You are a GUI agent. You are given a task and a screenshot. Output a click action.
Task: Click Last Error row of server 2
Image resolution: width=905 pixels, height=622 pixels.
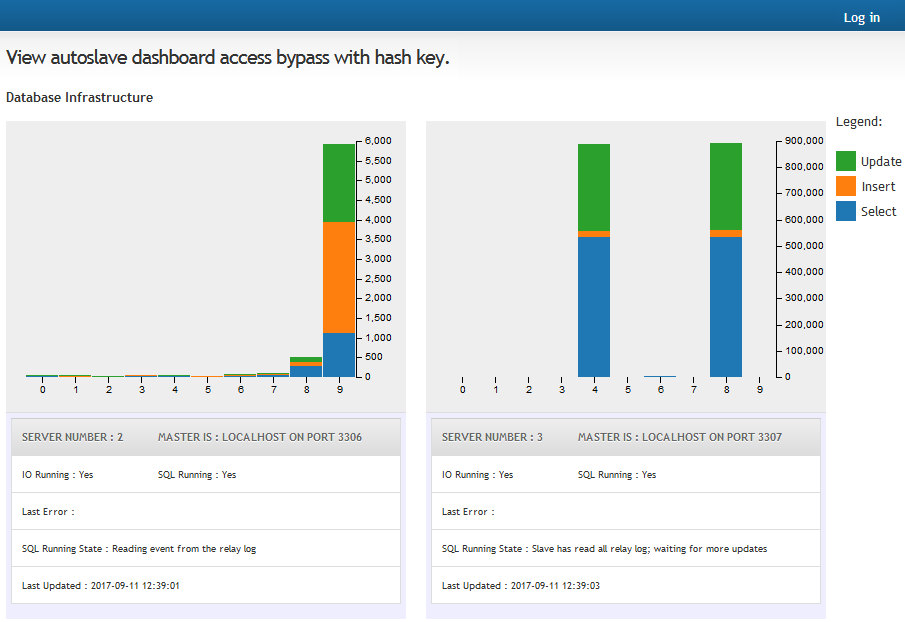(x=206, y=511)
